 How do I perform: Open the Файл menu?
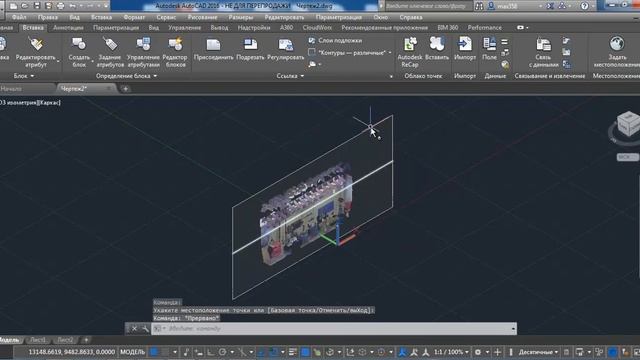point(19,18)
